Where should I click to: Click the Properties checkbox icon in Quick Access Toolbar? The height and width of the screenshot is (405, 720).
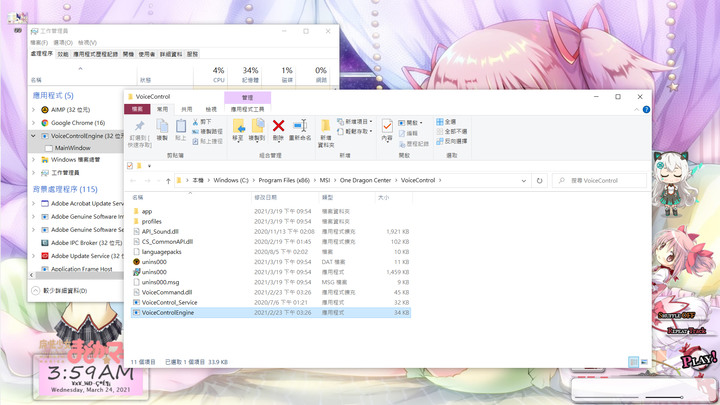pos(130,166)
